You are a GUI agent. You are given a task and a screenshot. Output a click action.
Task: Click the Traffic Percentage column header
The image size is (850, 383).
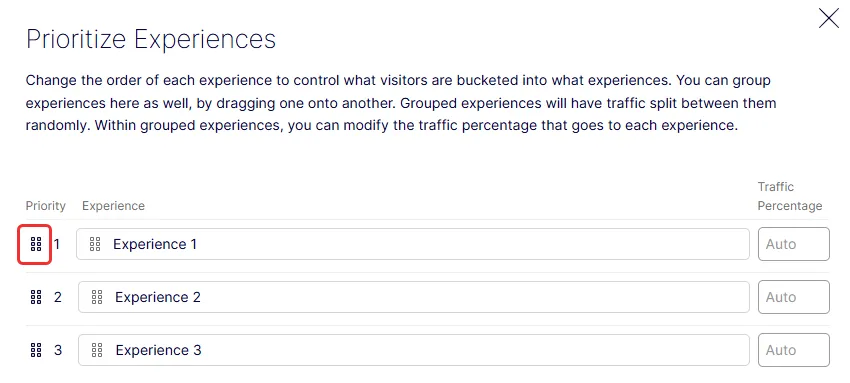point(790,196)
